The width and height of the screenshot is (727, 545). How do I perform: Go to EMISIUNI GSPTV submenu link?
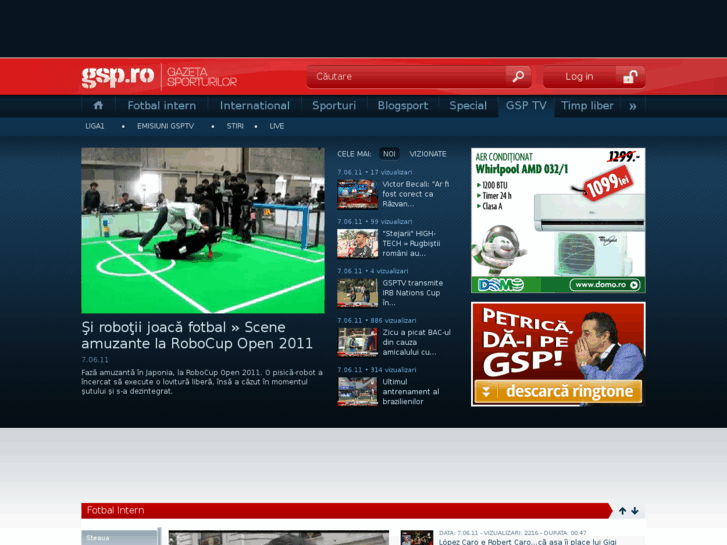(166, 126)
